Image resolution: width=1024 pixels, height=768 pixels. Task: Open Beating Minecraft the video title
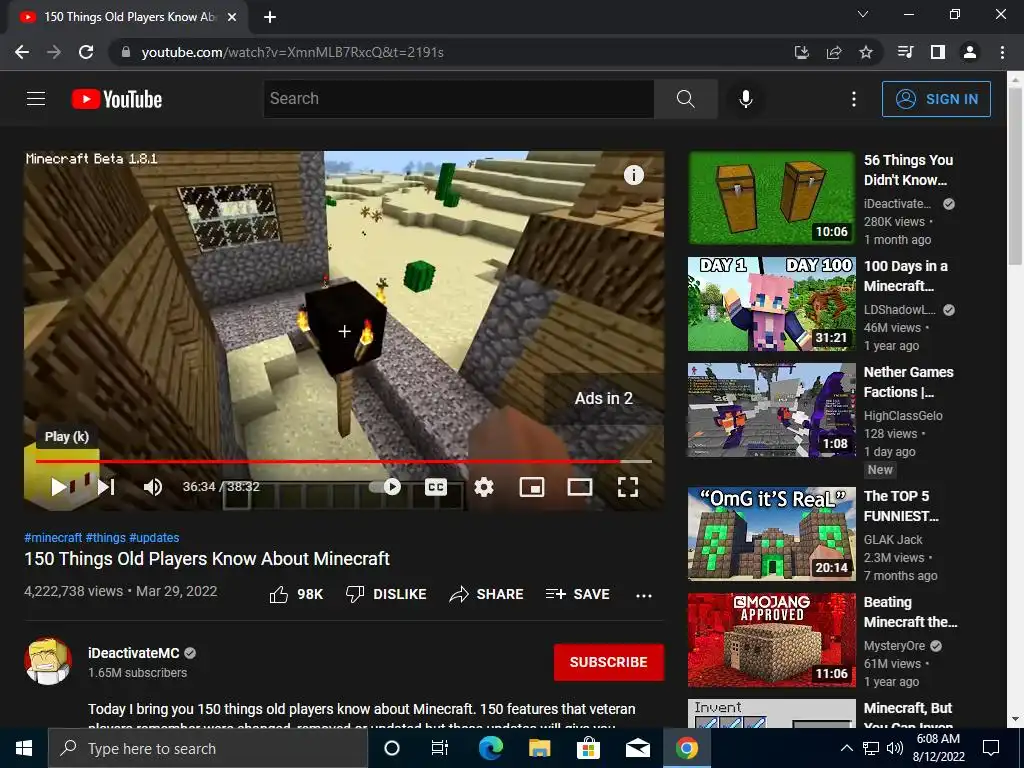910,612
